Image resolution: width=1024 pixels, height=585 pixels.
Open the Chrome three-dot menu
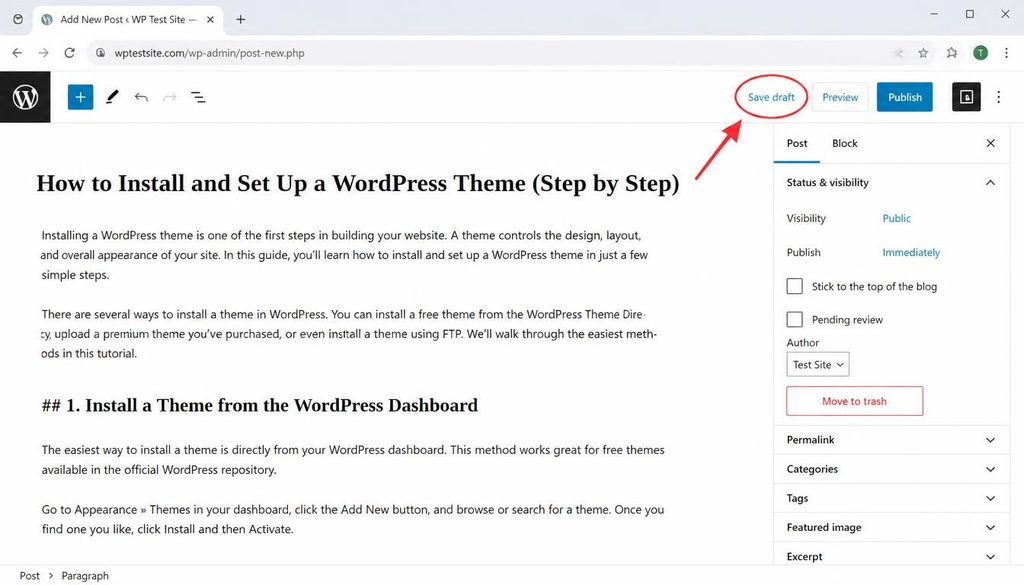click(x=1006, y=53)
